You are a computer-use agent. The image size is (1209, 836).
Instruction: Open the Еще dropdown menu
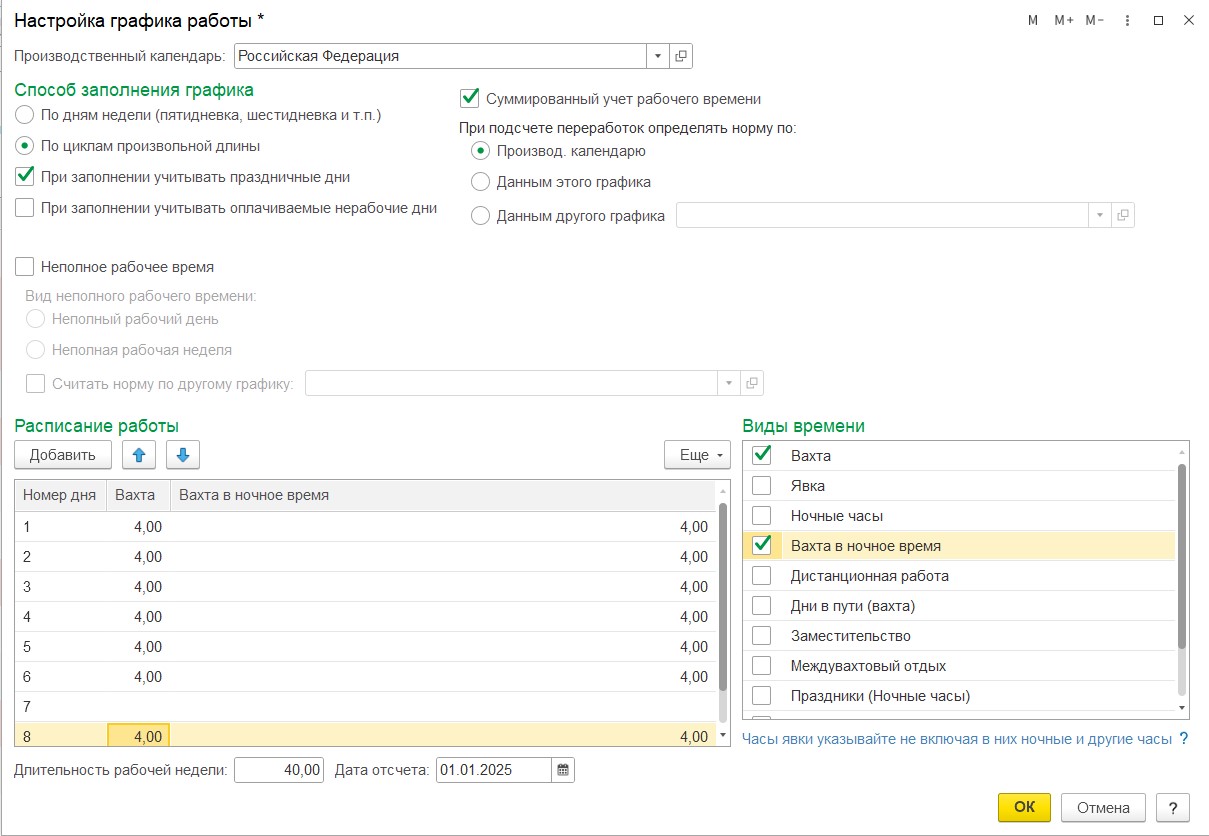click(x=697, y=455)
